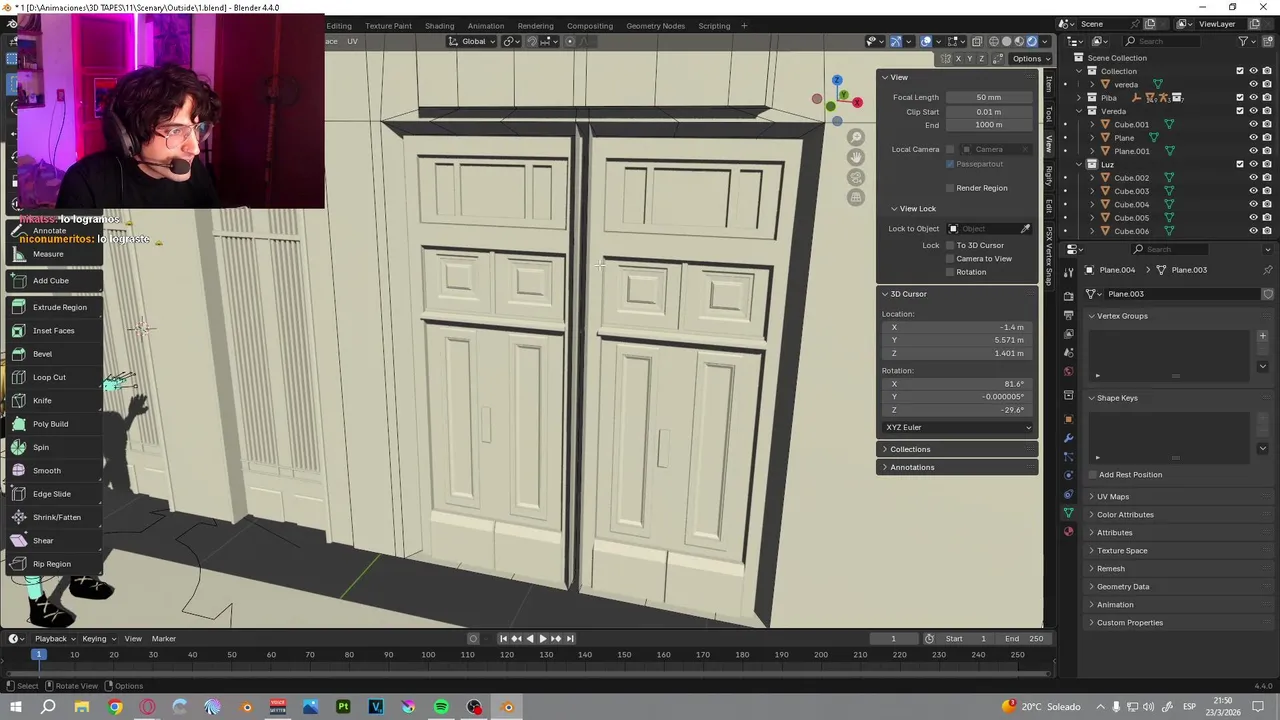Open the Global transform orientation dropdown
Image resolution: width=1280 pixels, height=720 pixels.
[x=472, y=41]
